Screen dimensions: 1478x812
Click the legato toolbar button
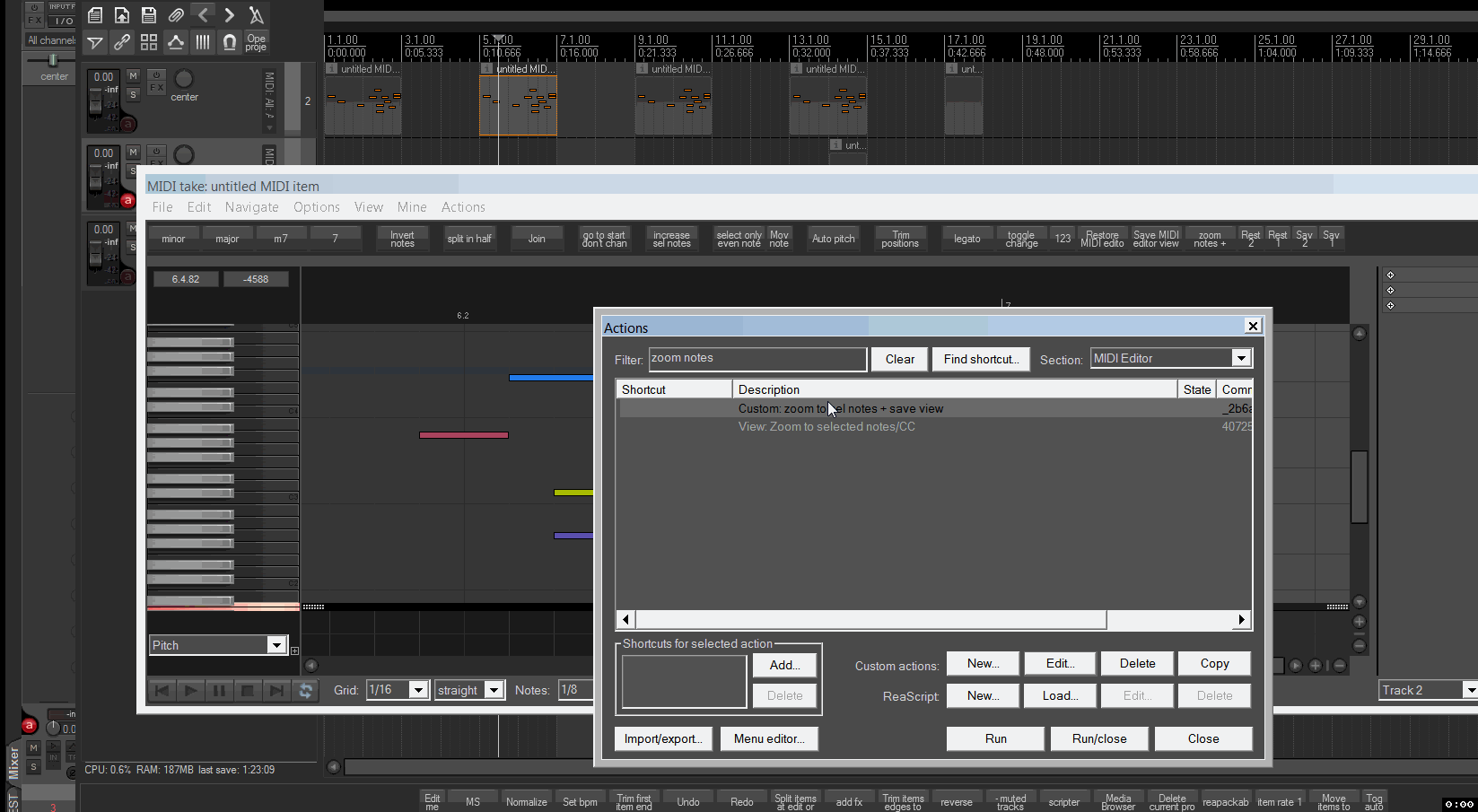click(x=967, y=239)
